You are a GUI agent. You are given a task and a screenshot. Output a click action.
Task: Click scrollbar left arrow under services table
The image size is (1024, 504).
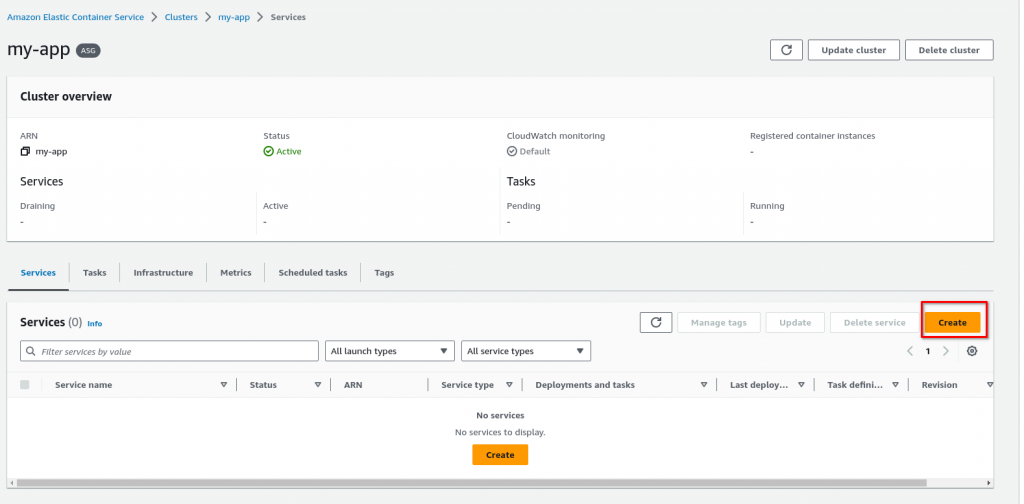click(x=10, y=484)
